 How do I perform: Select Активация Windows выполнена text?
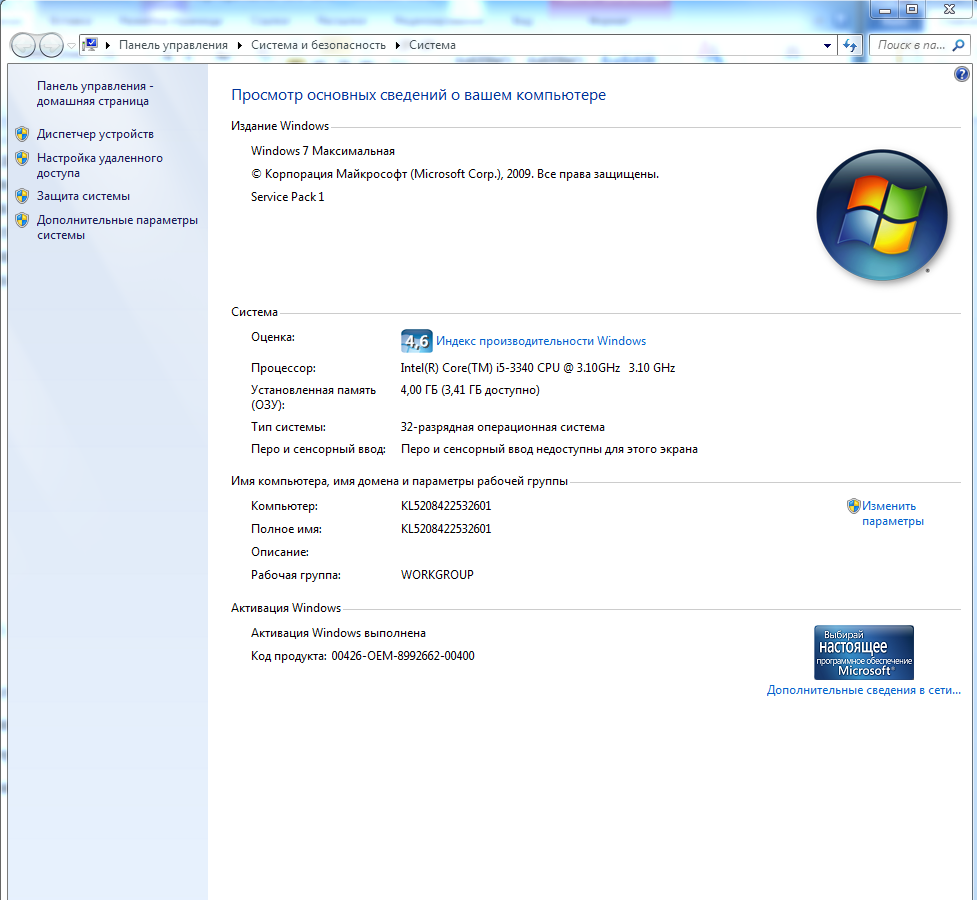tap(338, 633)
